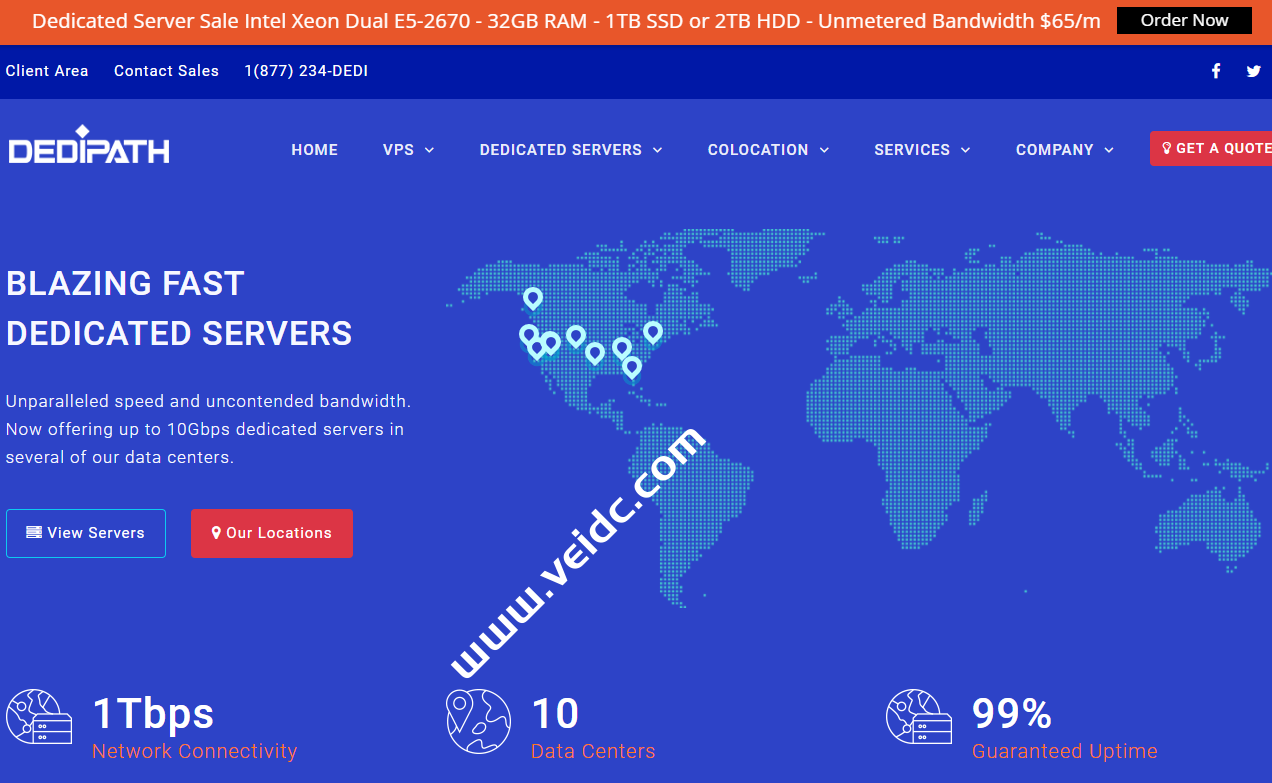The height and width of the screenshot is (783, 1272).
Task: Open the Colocation dropdown menu
Action: click(x=768, y=150)
